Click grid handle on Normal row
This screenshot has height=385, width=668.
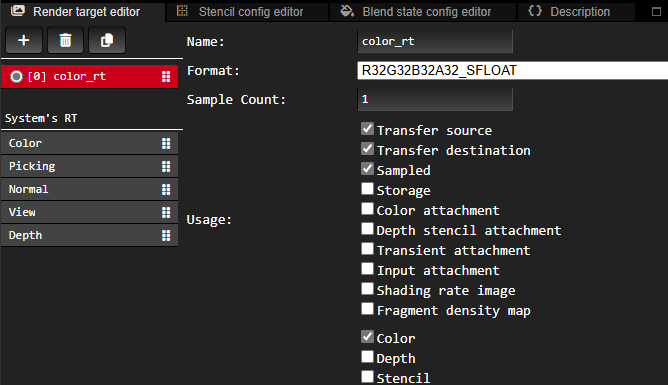click(166, 190)
